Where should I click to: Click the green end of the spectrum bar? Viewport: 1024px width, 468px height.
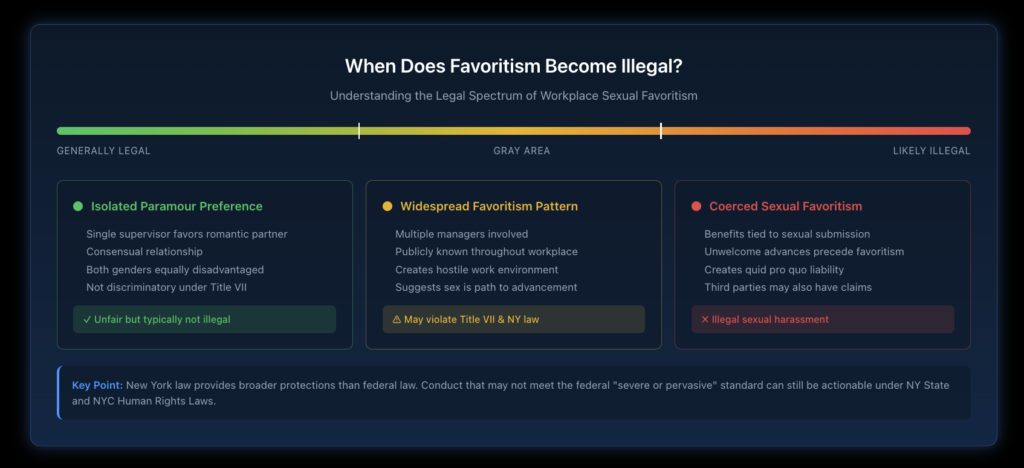62,130
